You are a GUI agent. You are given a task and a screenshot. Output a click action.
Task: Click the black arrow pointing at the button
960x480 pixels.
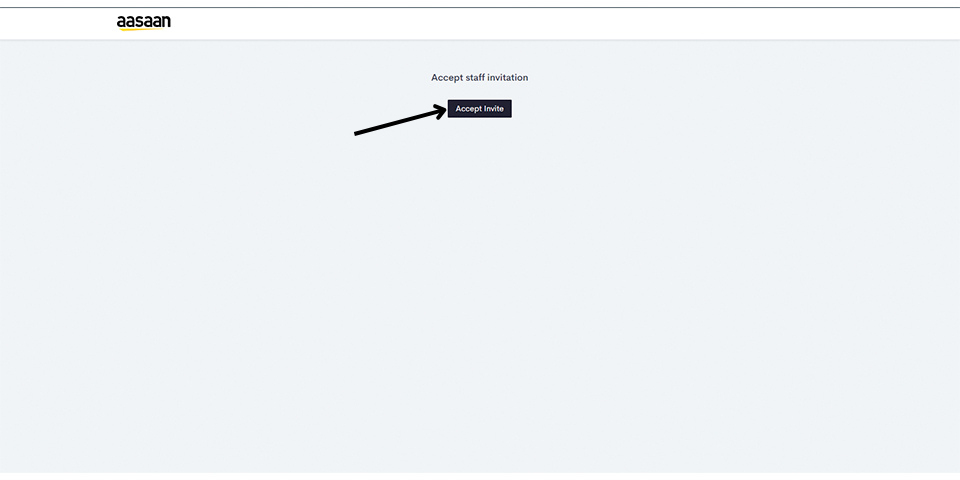click(x=400, y=121)
